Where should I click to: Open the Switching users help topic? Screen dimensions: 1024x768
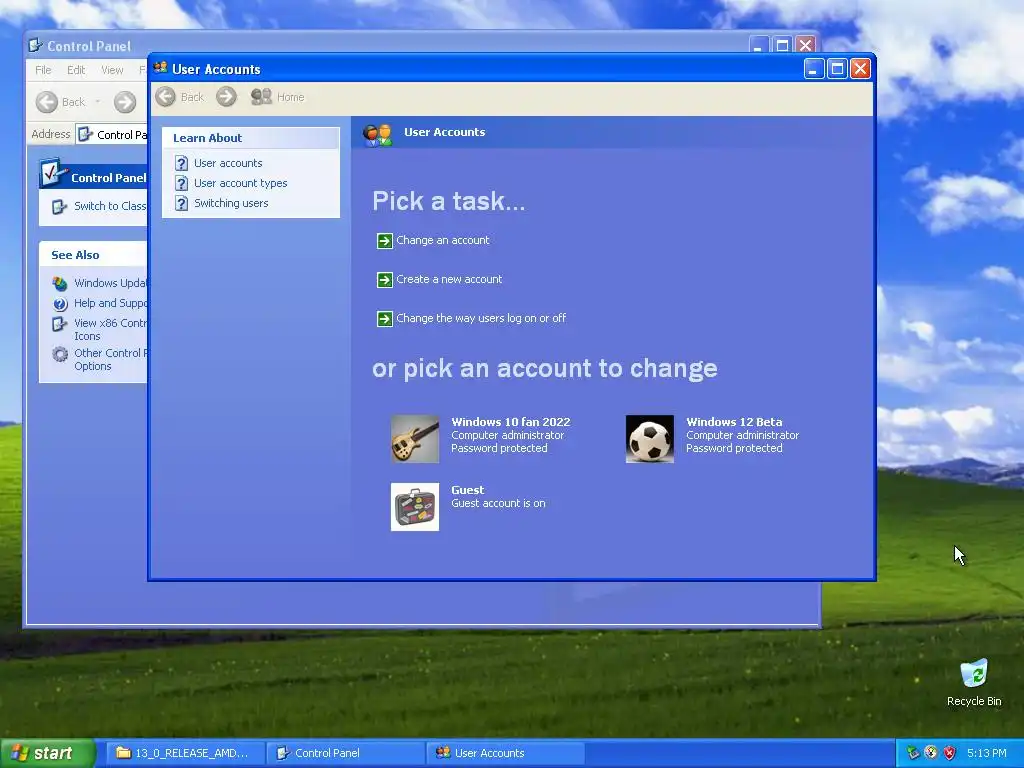[231, 203]
